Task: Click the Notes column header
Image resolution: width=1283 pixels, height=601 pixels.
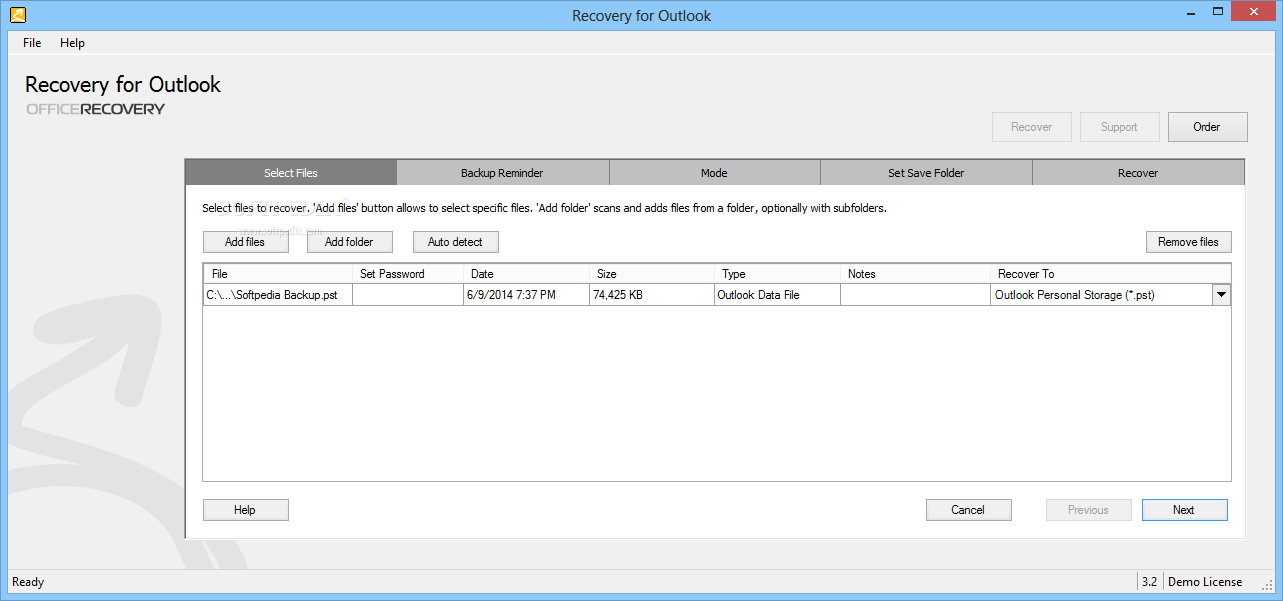Action: click(x=915, y=274)
